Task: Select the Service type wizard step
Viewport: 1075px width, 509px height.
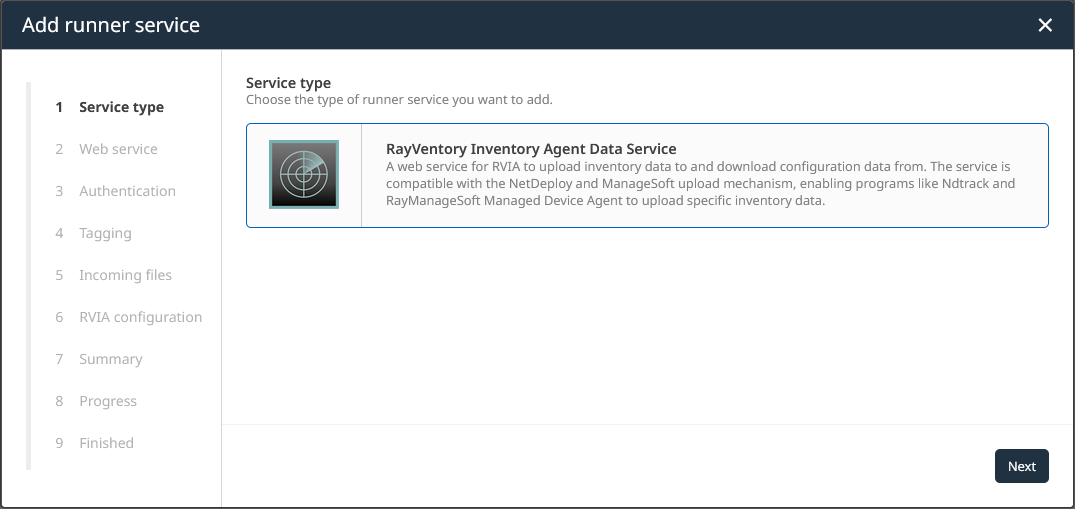Action: click(121, 107)
